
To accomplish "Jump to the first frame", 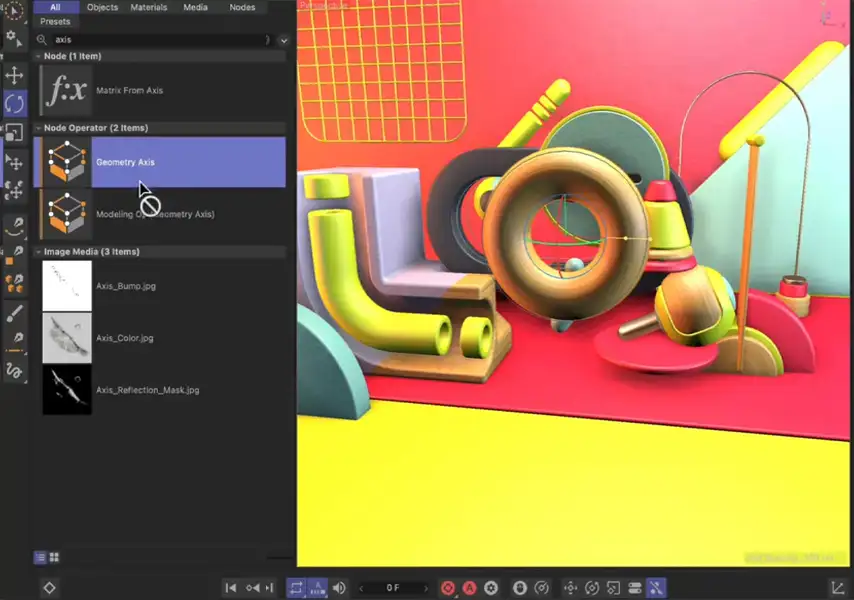I will (231, 588).
